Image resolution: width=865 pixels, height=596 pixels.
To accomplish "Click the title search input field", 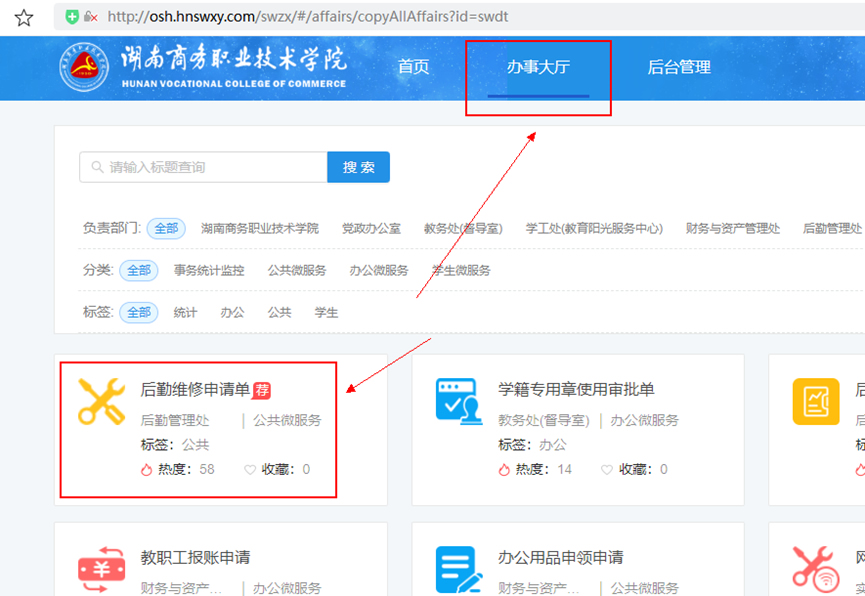I will (204, 167).
